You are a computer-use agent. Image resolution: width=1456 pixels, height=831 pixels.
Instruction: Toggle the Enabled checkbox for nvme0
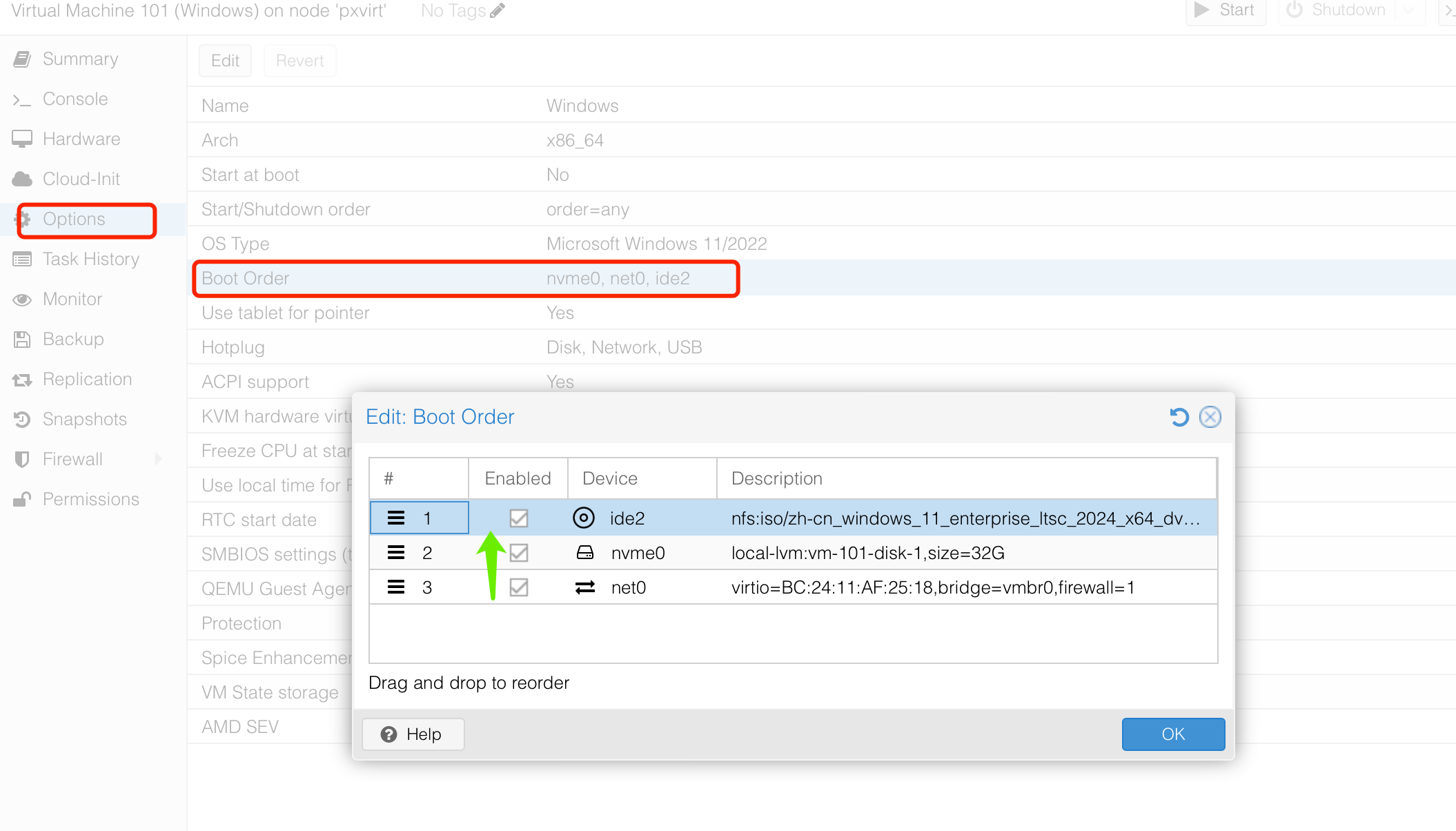coord(519,553)
